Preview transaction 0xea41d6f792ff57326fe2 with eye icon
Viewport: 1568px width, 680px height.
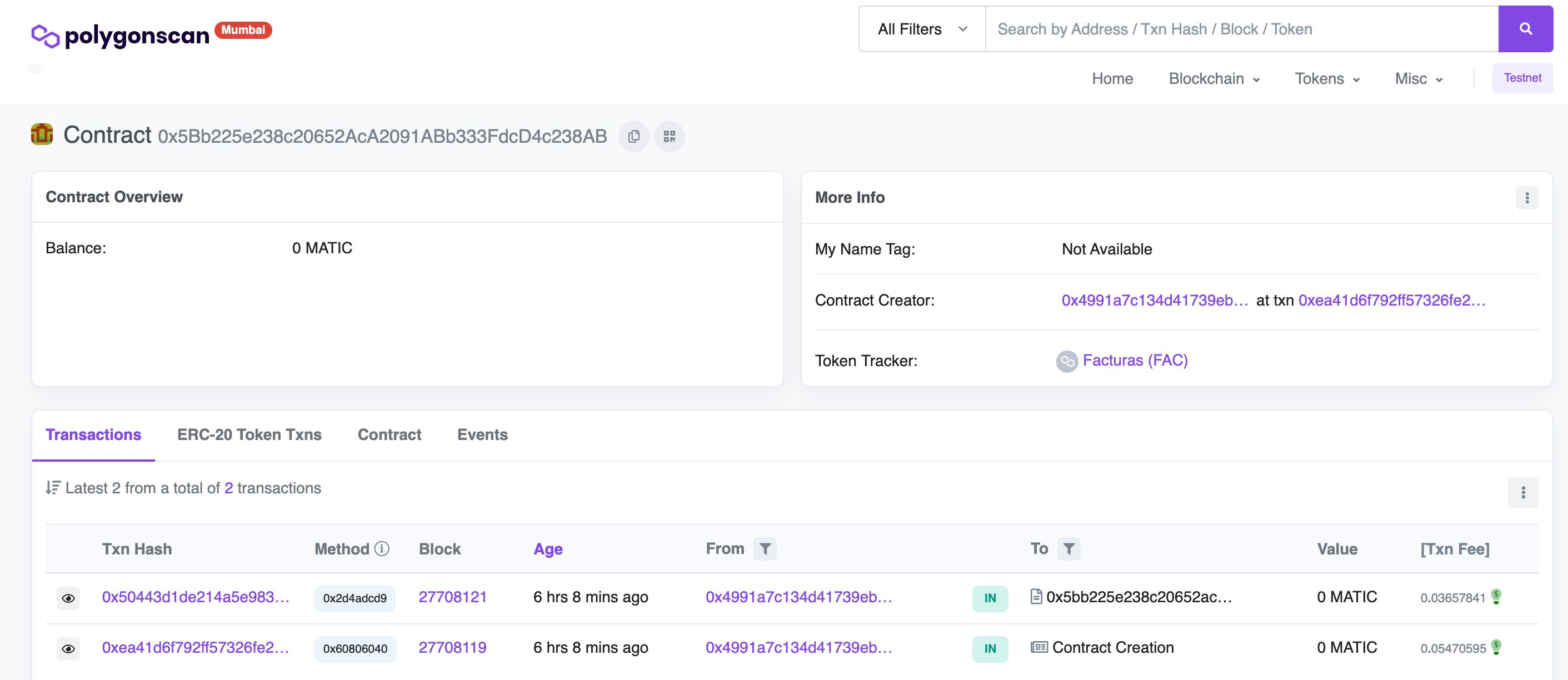(x=68, y=649)
